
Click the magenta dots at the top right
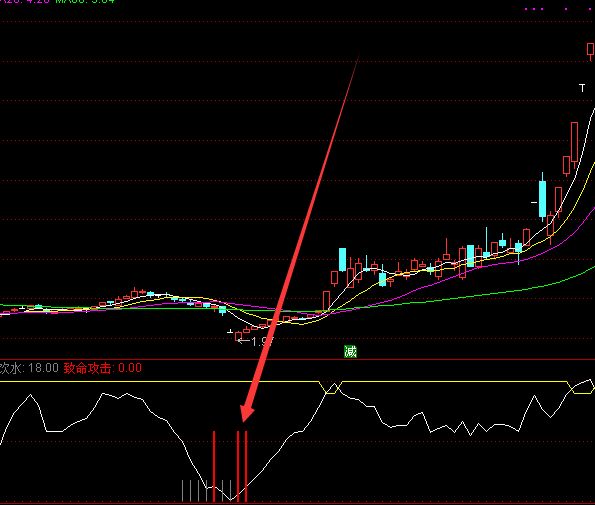coord(558,9)
